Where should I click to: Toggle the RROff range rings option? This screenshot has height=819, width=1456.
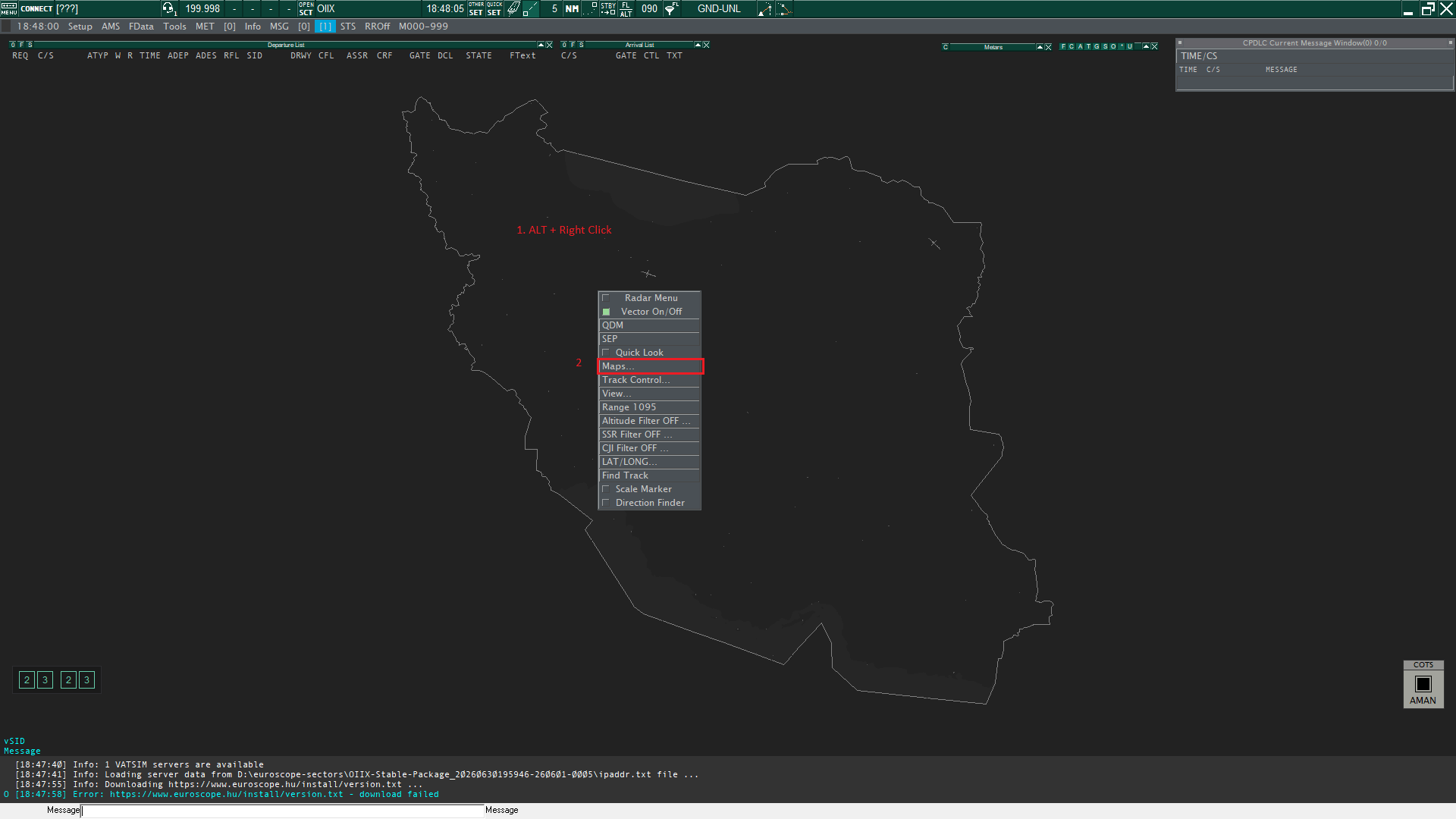377,27
